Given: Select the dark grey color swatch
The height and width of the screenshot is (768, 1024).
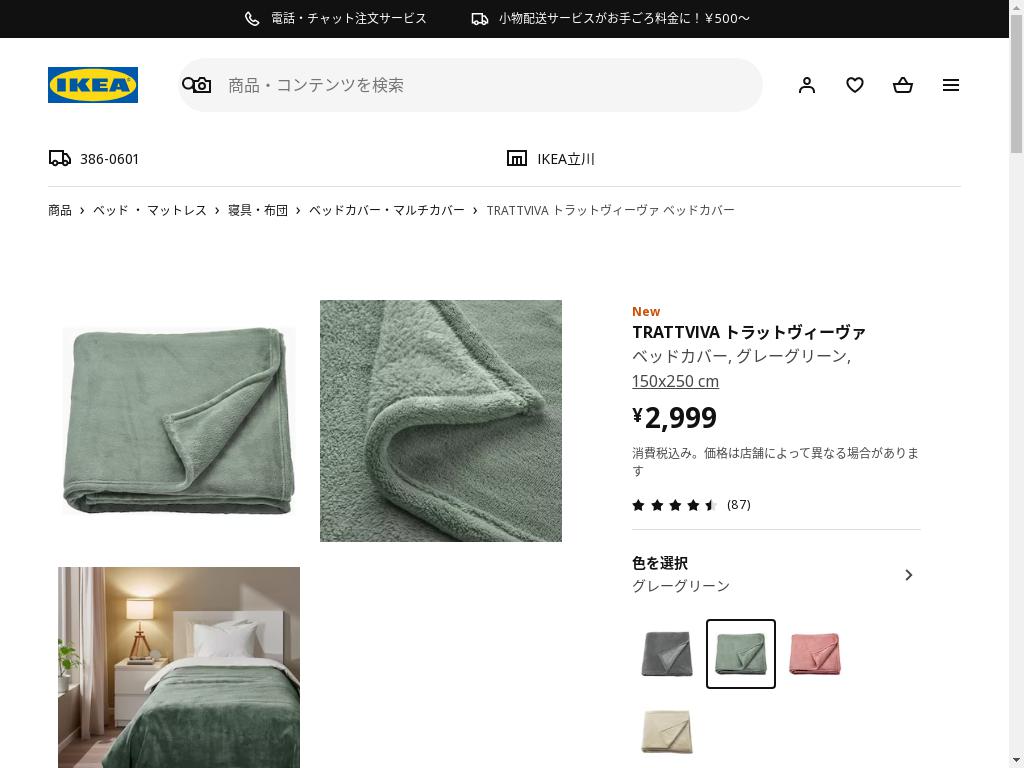Looking at the screenshot, I should coord(667,654).
